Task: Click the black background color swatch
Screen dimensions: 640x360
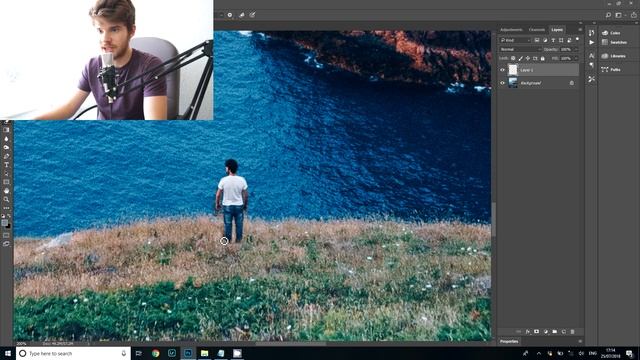Action: pyautogui.click(x=9, y=226)
